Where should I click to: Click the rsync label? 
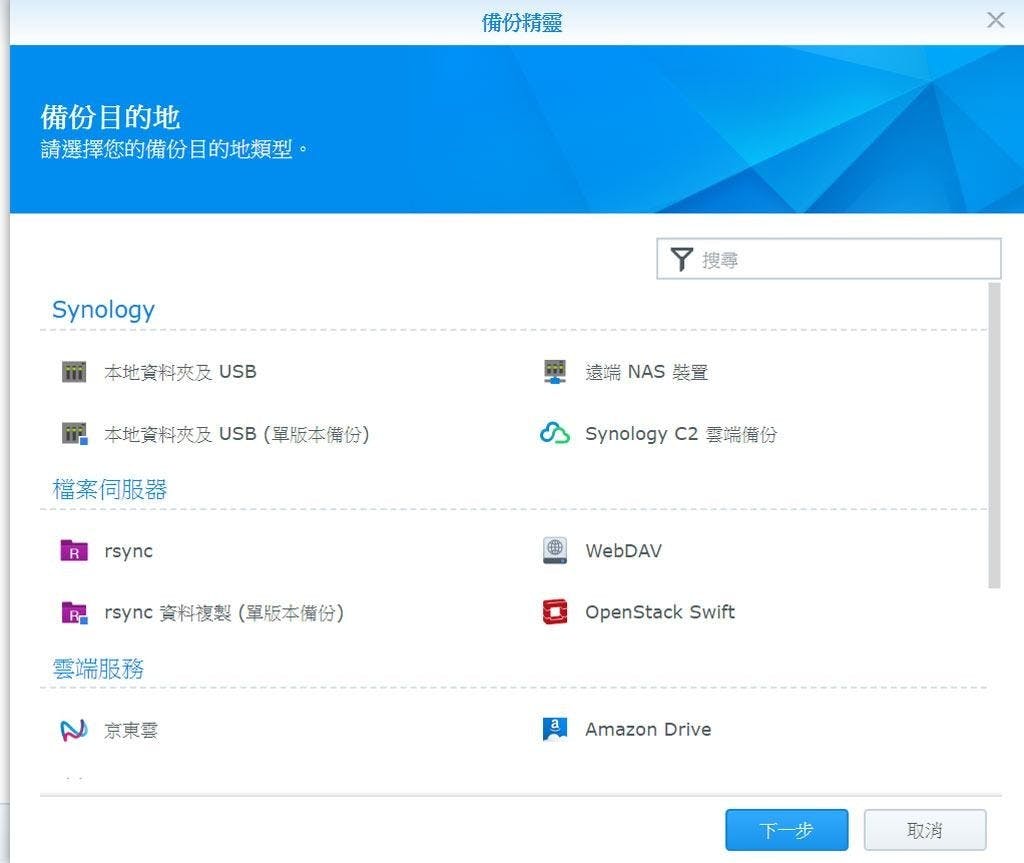pyautogui.click(x=129, y=551)
